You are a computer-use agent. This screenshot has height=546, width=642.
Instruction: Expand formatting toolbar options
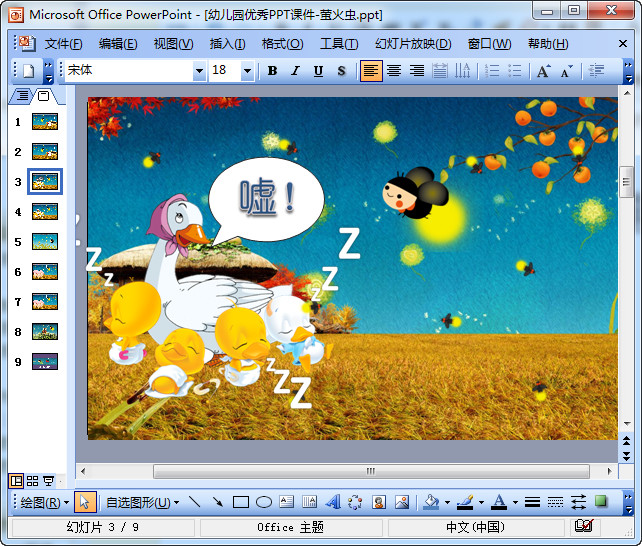point(628,71)
